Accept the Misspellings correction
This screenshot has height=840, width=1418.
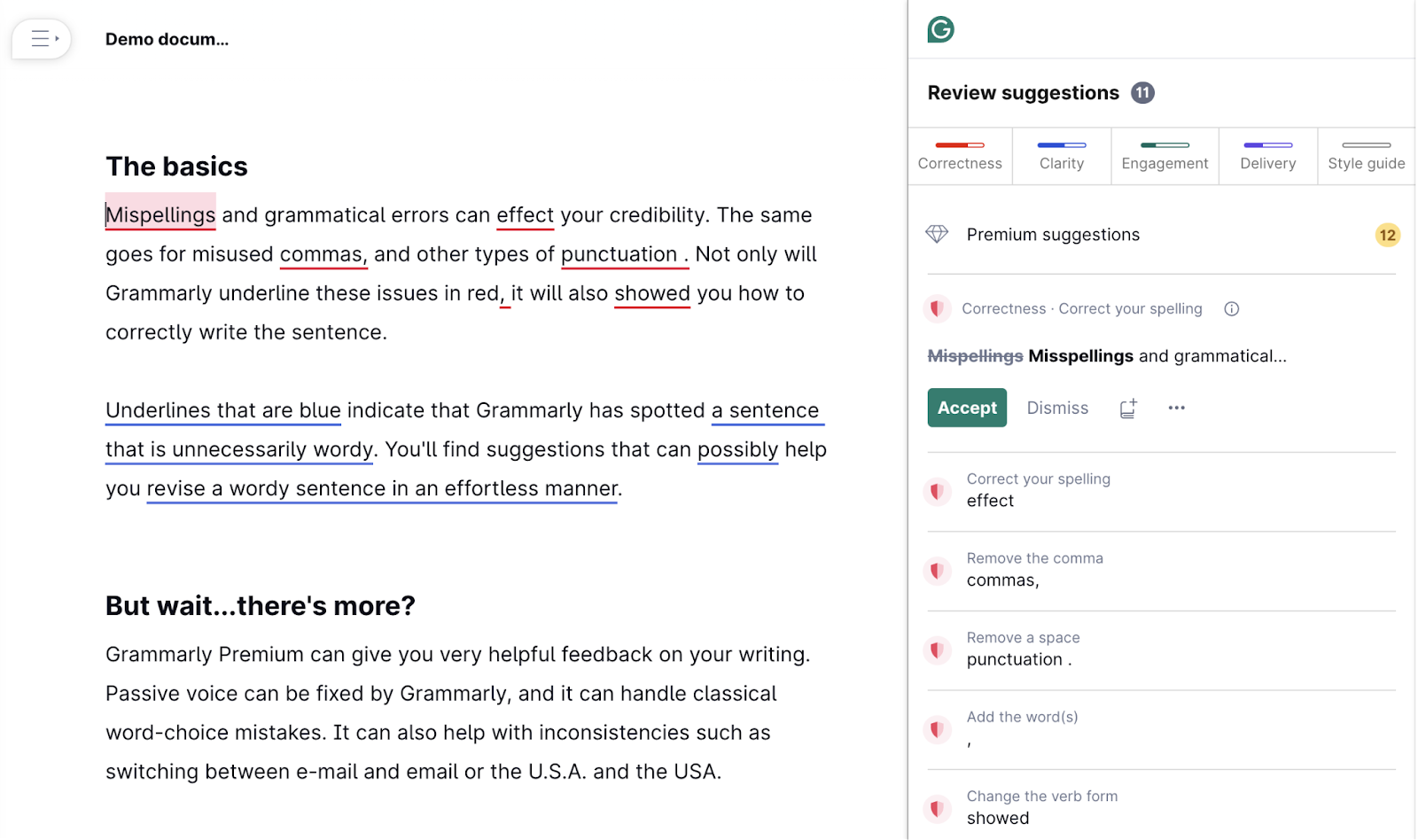[966, 408]
